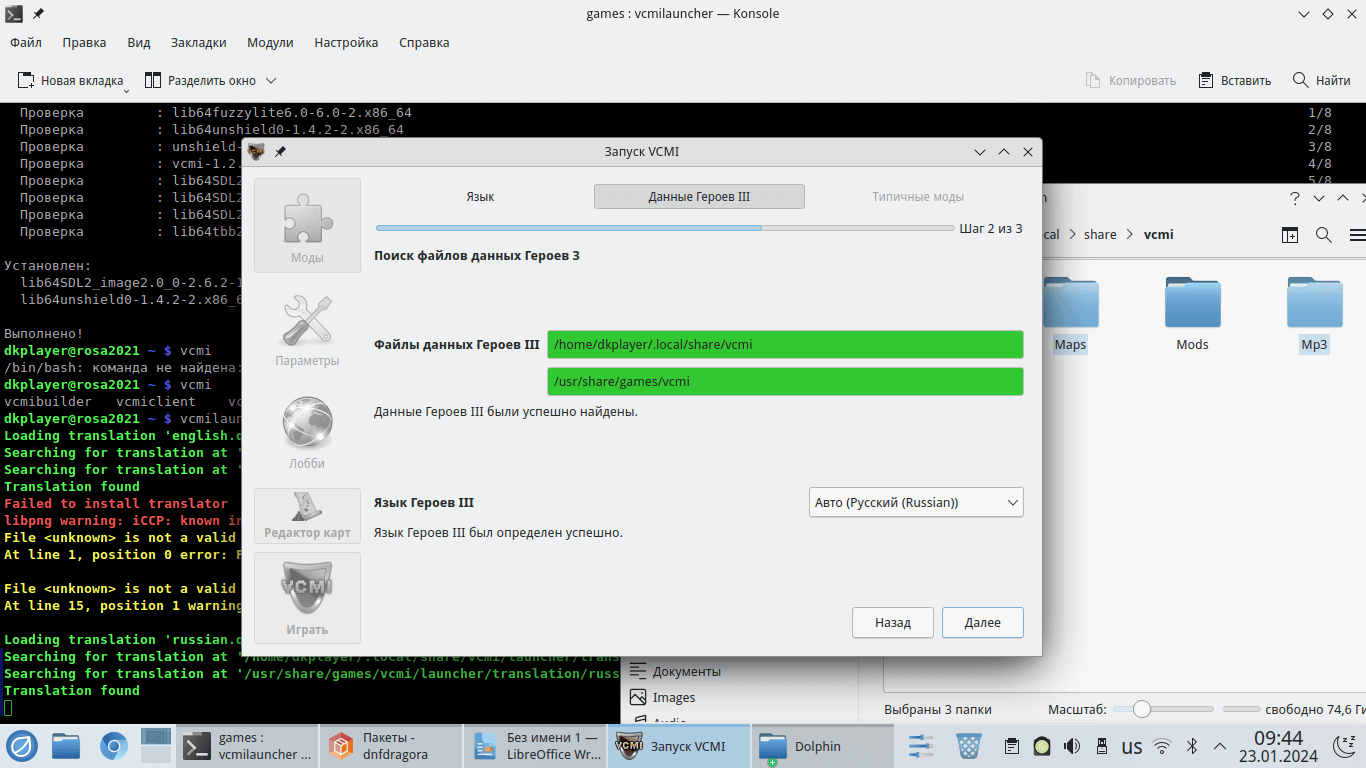
Task: Open the system settings sliders tray icon
Action: (921, 746)
